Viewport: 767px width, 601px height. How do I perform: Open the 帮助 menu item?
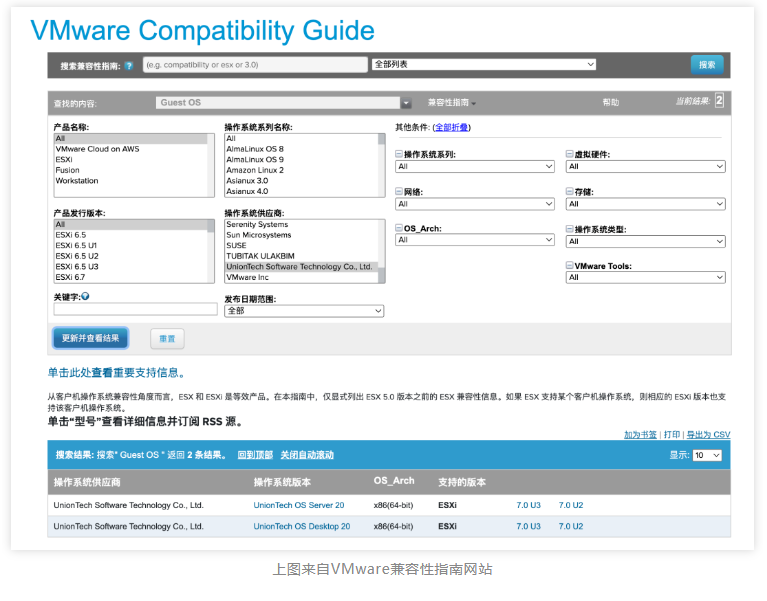coord(610,103)
